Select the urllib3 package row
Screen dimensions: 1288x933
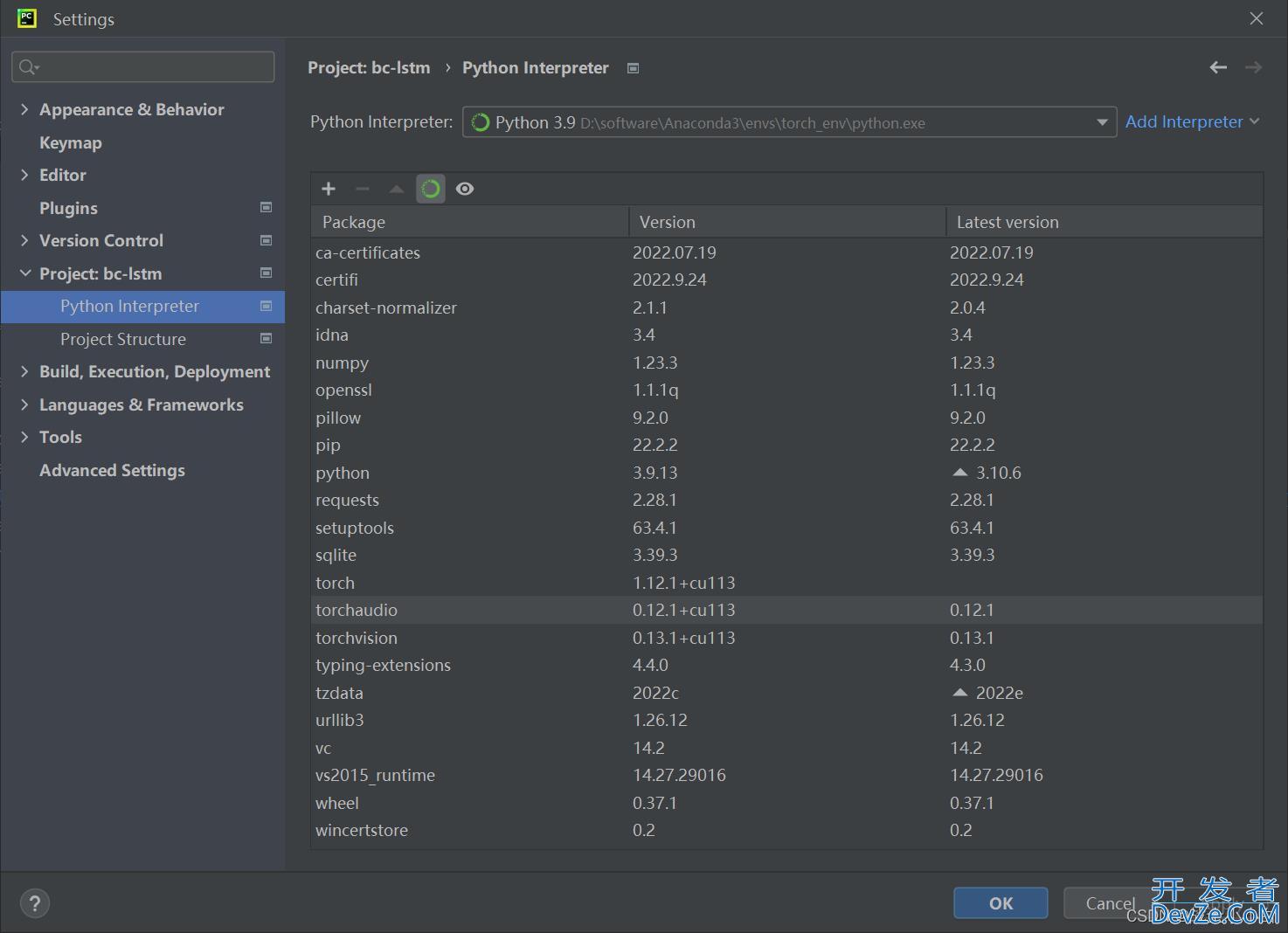787,720
